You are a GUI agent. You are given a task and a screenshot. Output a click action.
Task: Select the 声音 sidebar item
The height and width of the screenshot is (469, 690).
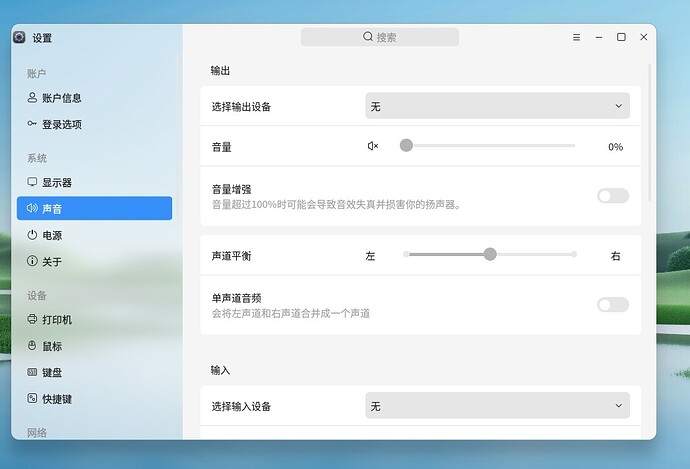coord(94,208)
